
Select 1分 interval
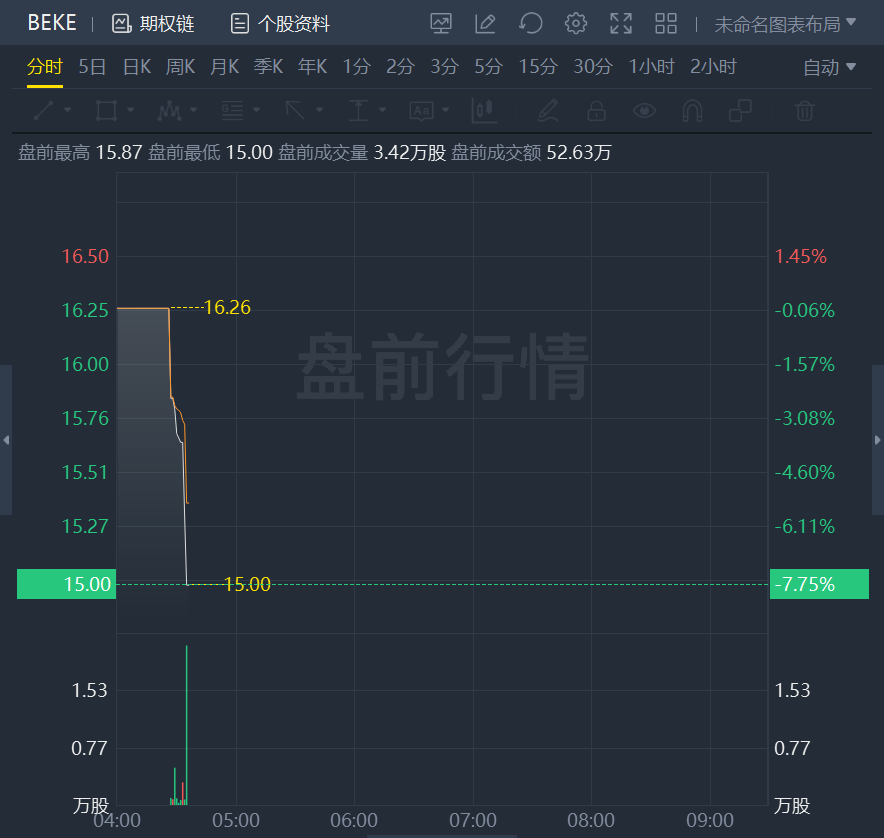click(x=357, y=67)
